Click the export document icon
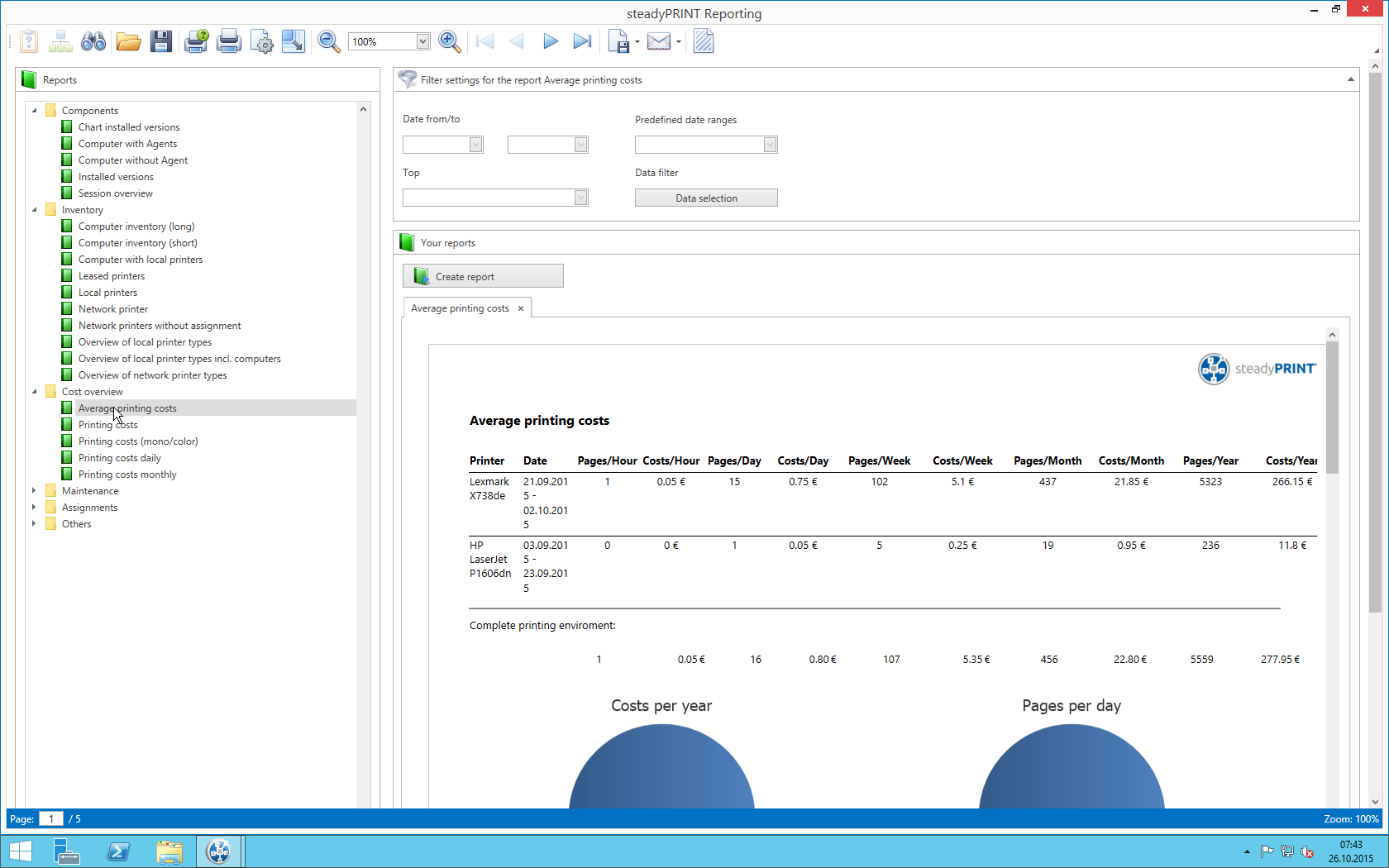The image size is (1389, 868). click(618, 41)
